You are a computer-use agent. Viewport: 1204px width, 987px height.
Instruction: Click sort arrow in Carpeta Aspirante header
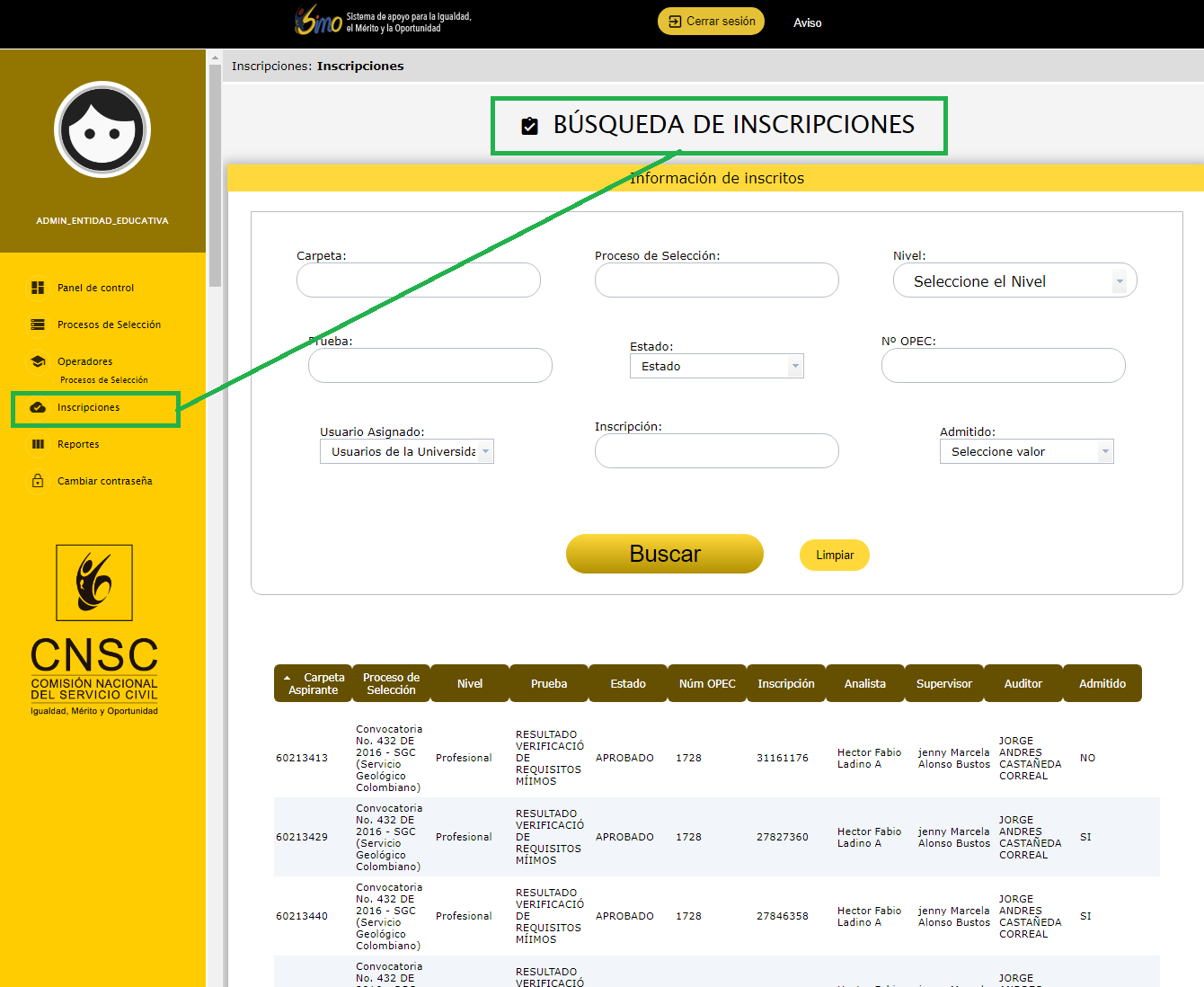pos(287,678)
